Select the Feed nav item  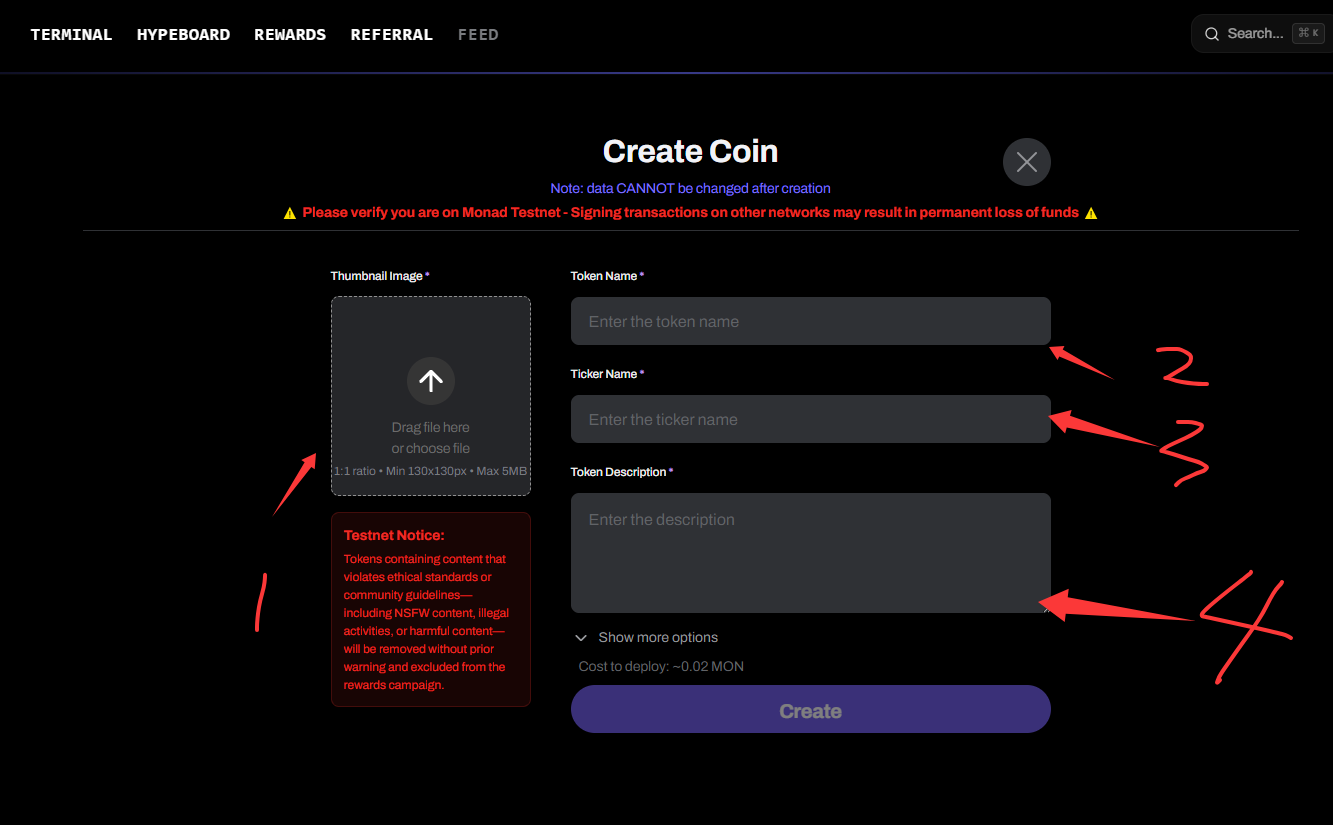478,35
